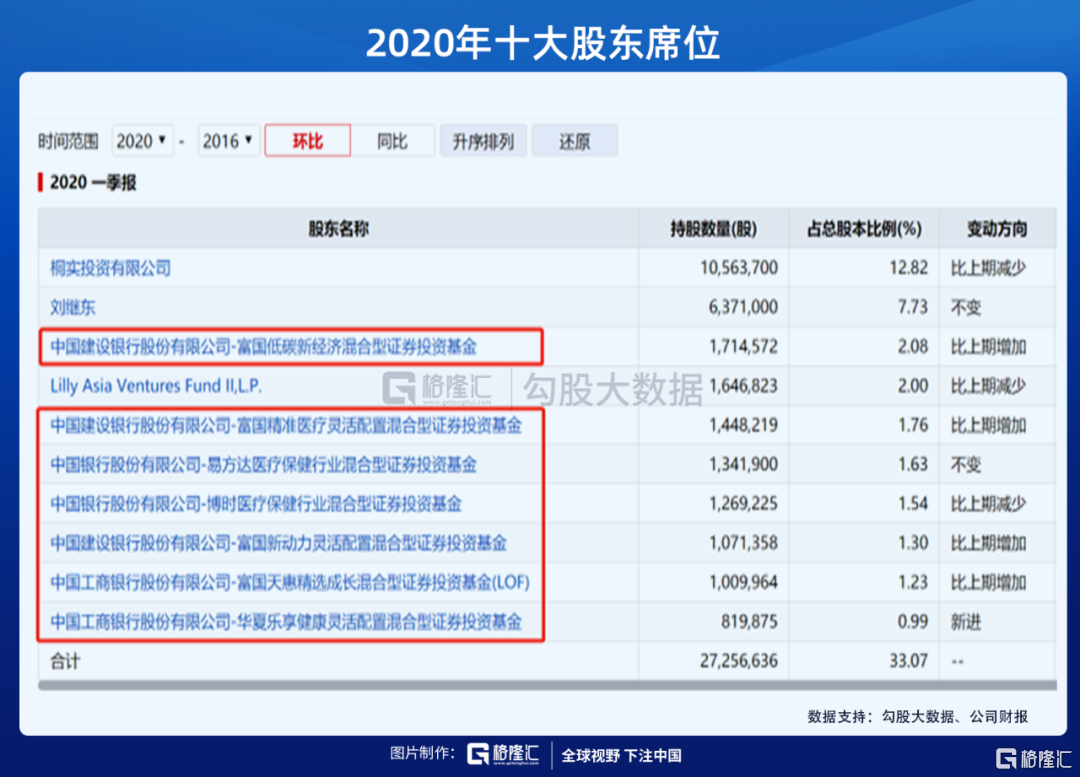Open the 2016 end-year dropdown
Viewport: 1080px width, 777px height.
[x=229, y=141]
